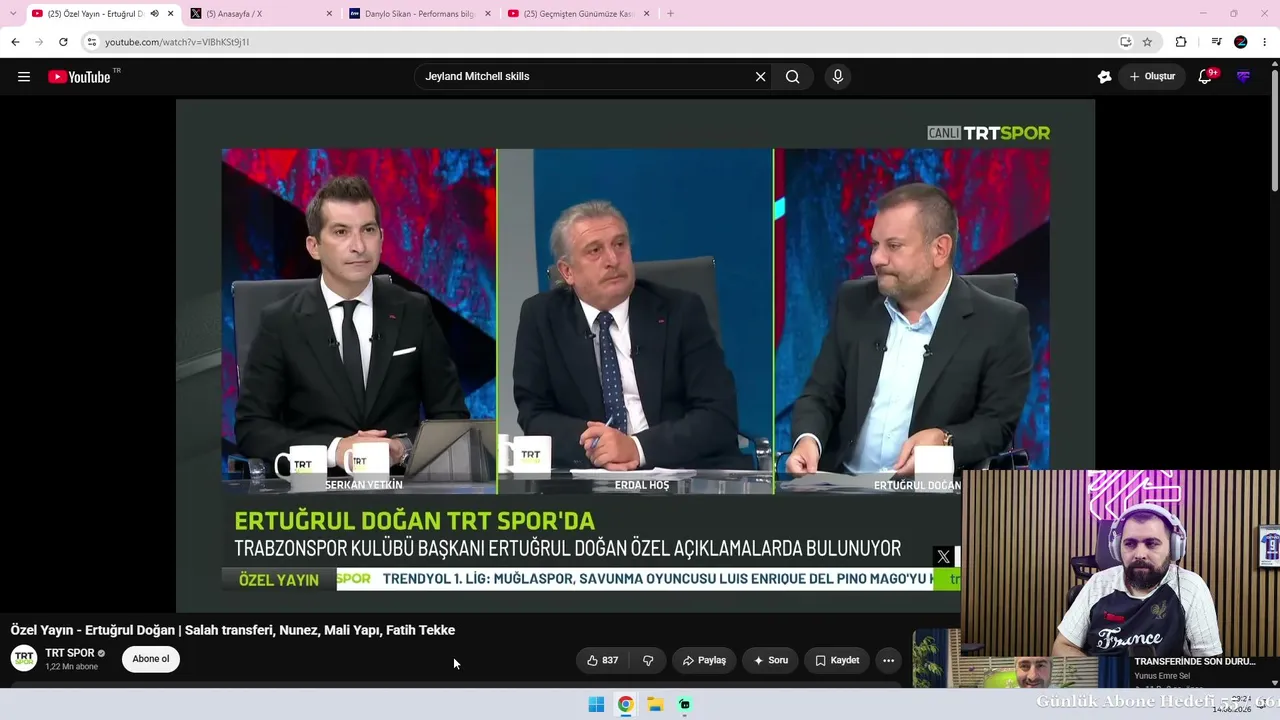
Task: Close the Geçmişten Günümüze tab
Action: 647,14
